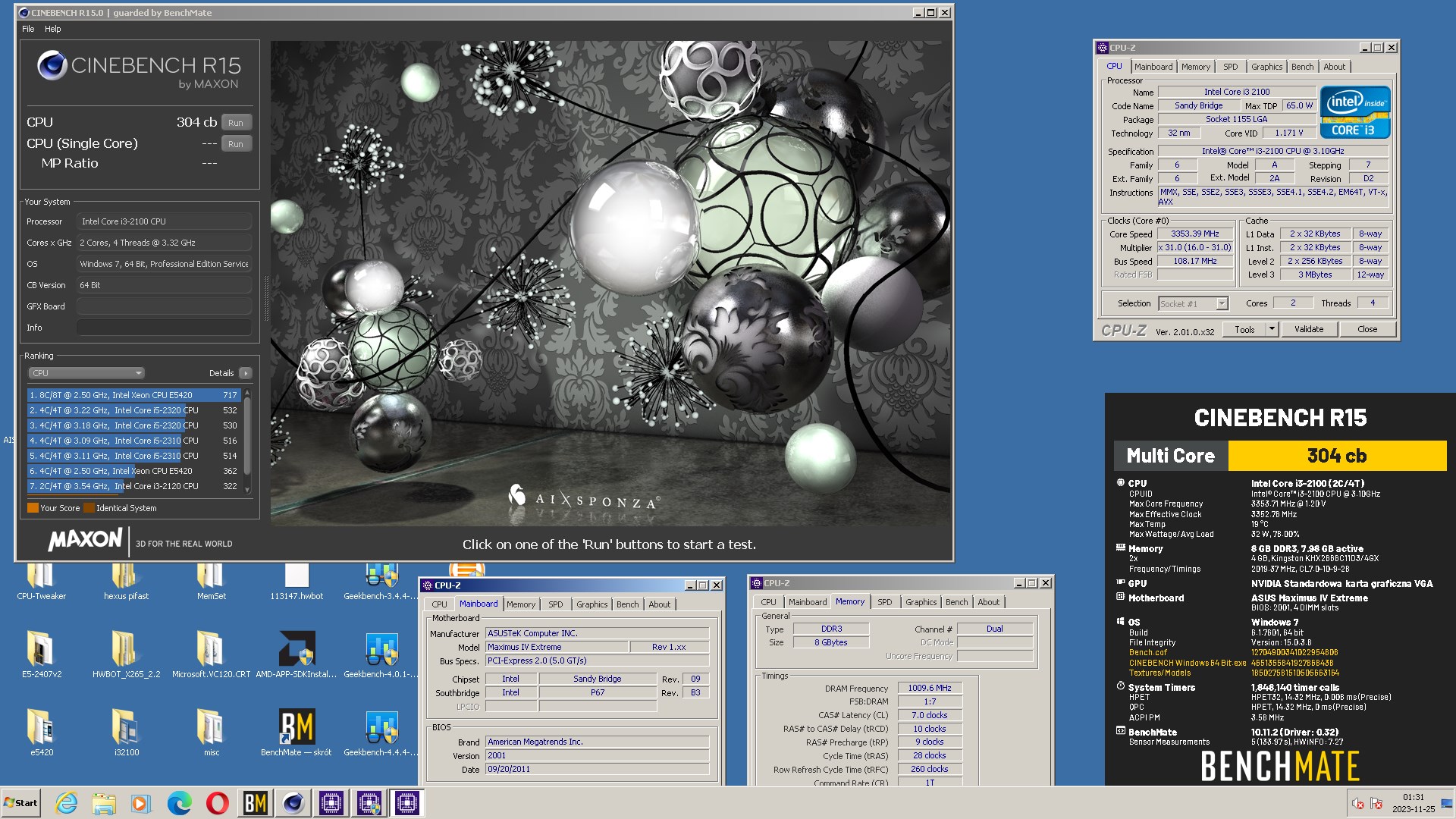Screen dimensions: 1456x819
Task: Launch BenchMate shortcut on desktop
Action: click(297, 733)
